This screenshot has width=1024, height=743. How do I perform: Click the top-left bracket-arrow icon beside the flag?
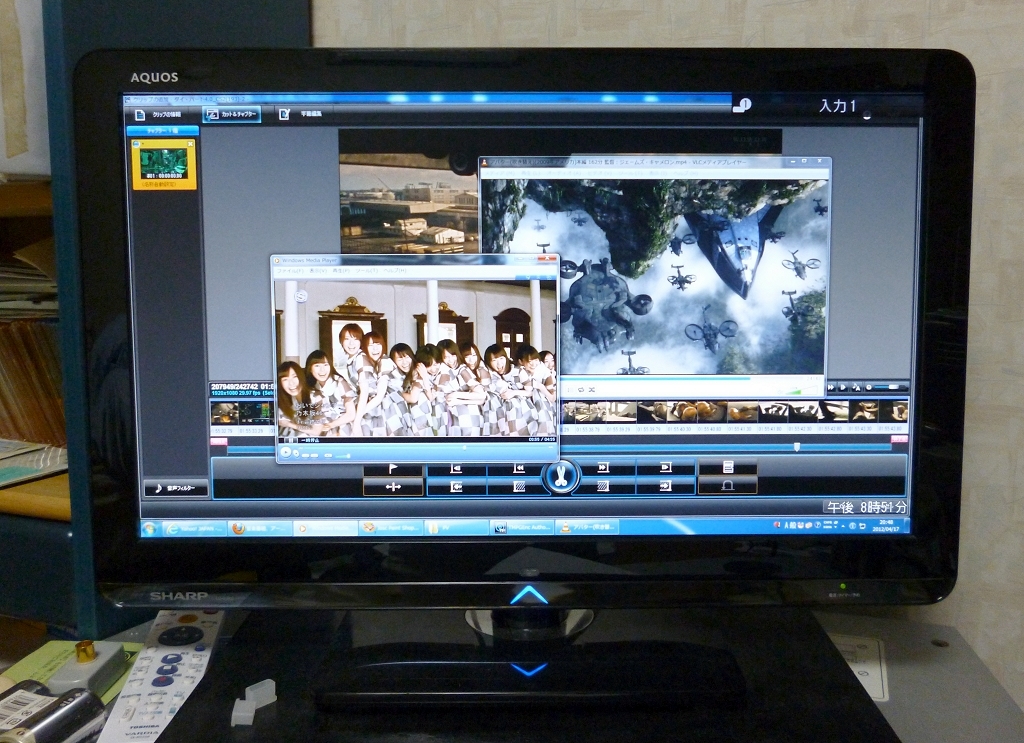click(456, 469)
